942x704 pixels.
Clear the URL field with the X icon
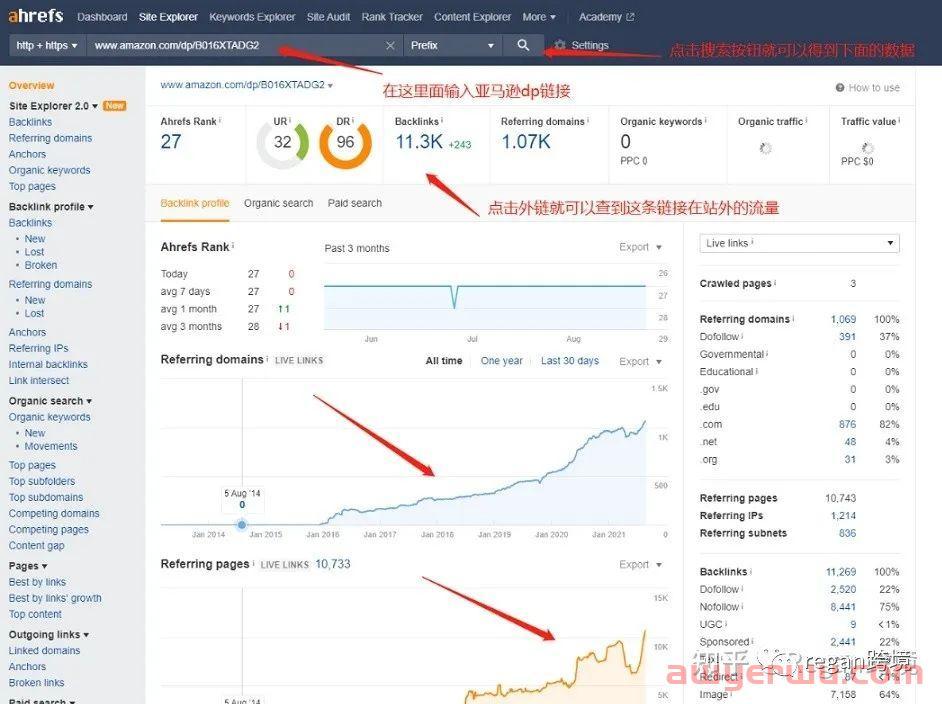[390, 46]
